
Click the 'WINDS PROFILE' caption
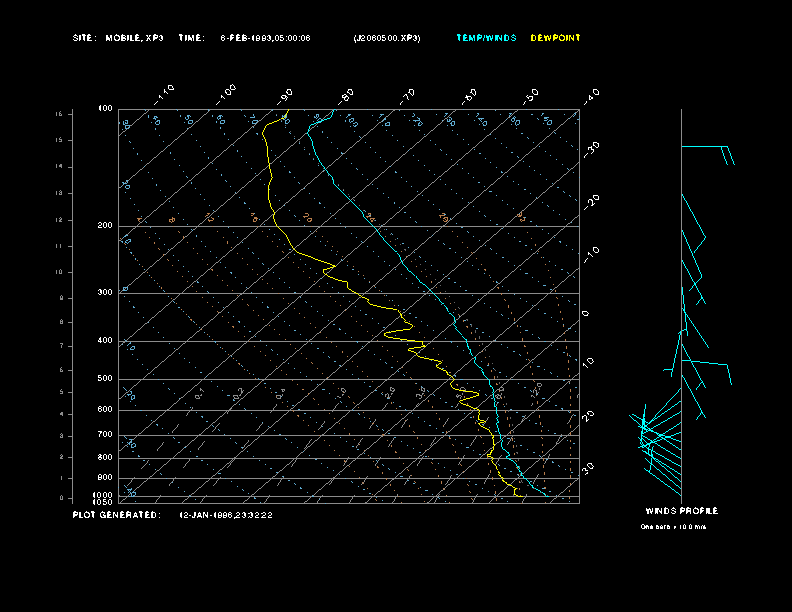click(x=682, y=511)
